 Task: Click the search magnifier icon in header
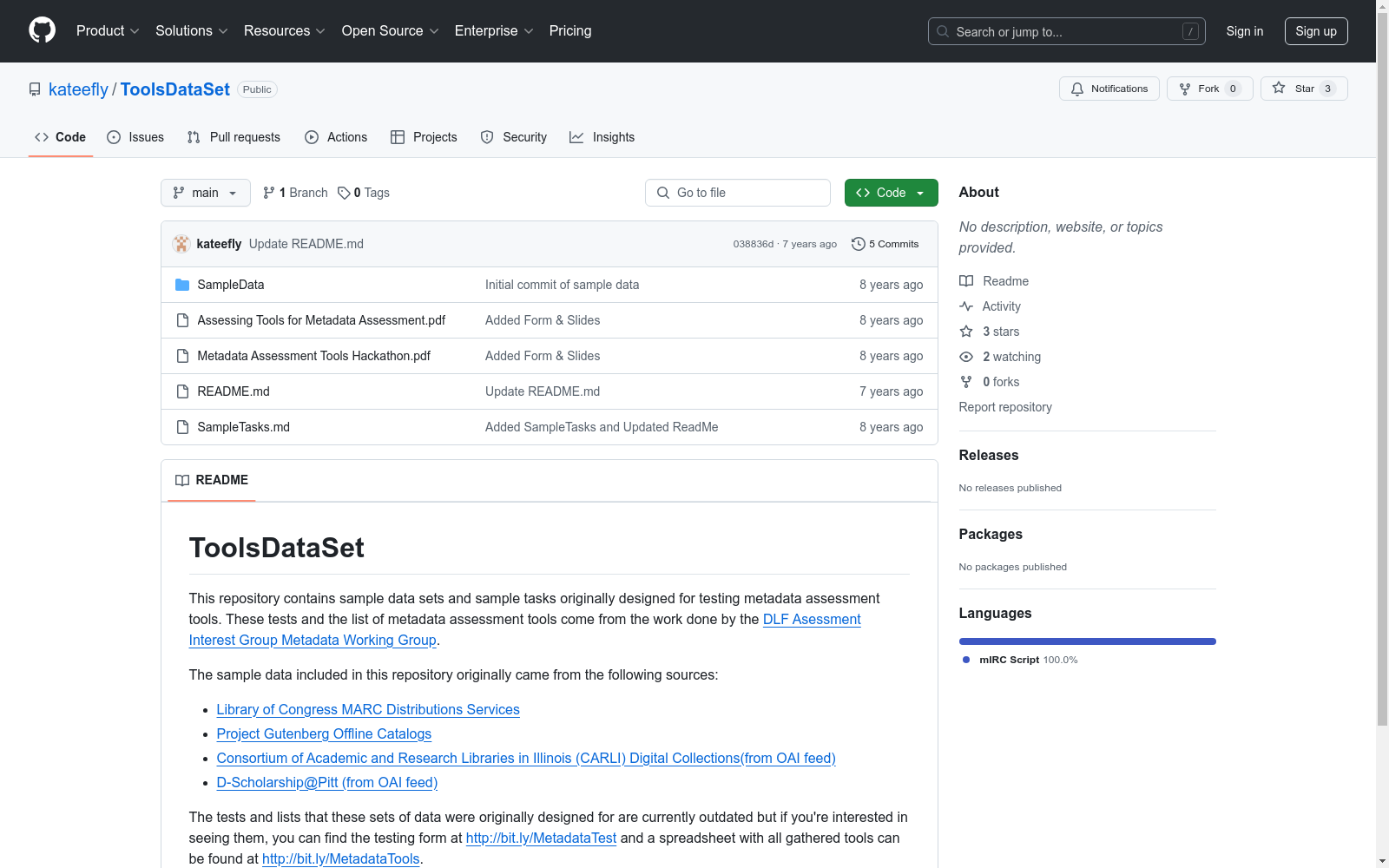(943, 31)
